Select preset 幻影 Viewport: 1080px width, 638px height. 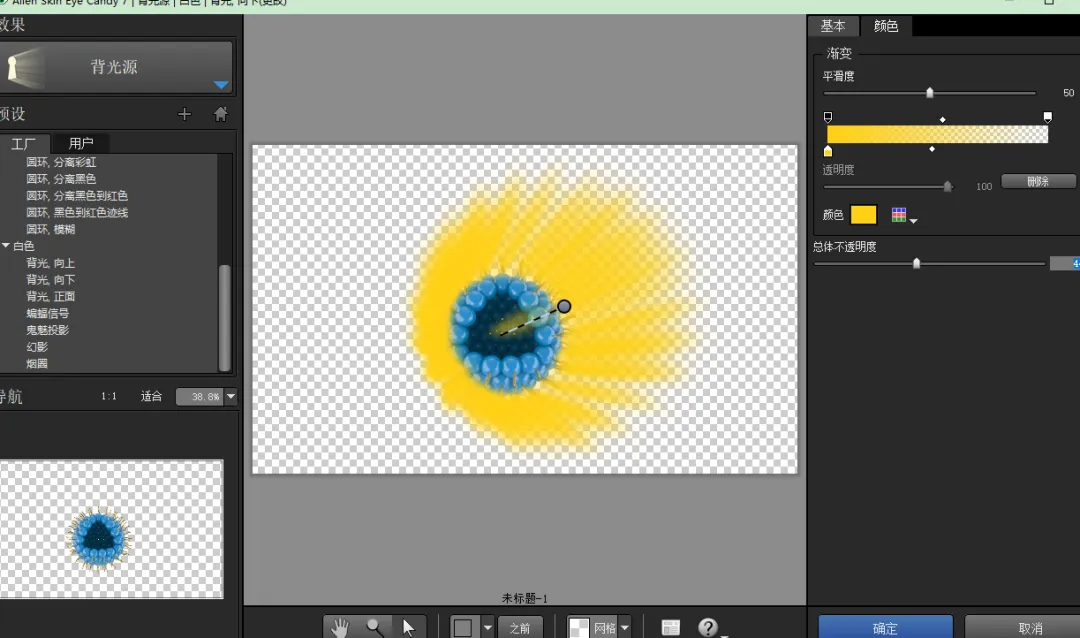coord(37,347)
